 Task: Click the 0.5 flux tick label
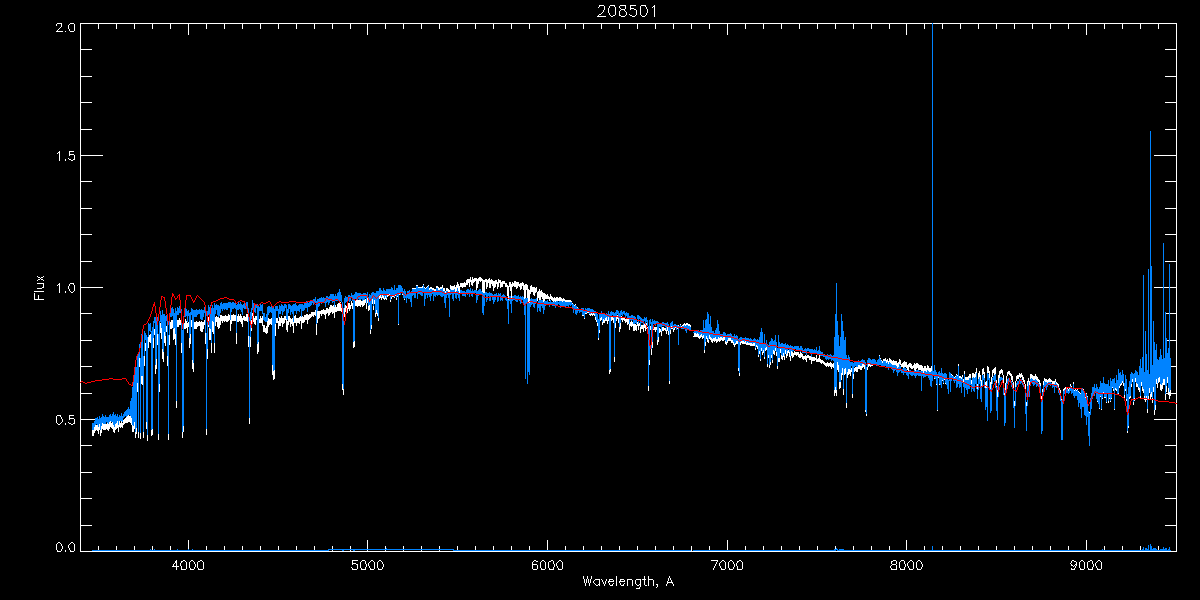click(65, 419)
